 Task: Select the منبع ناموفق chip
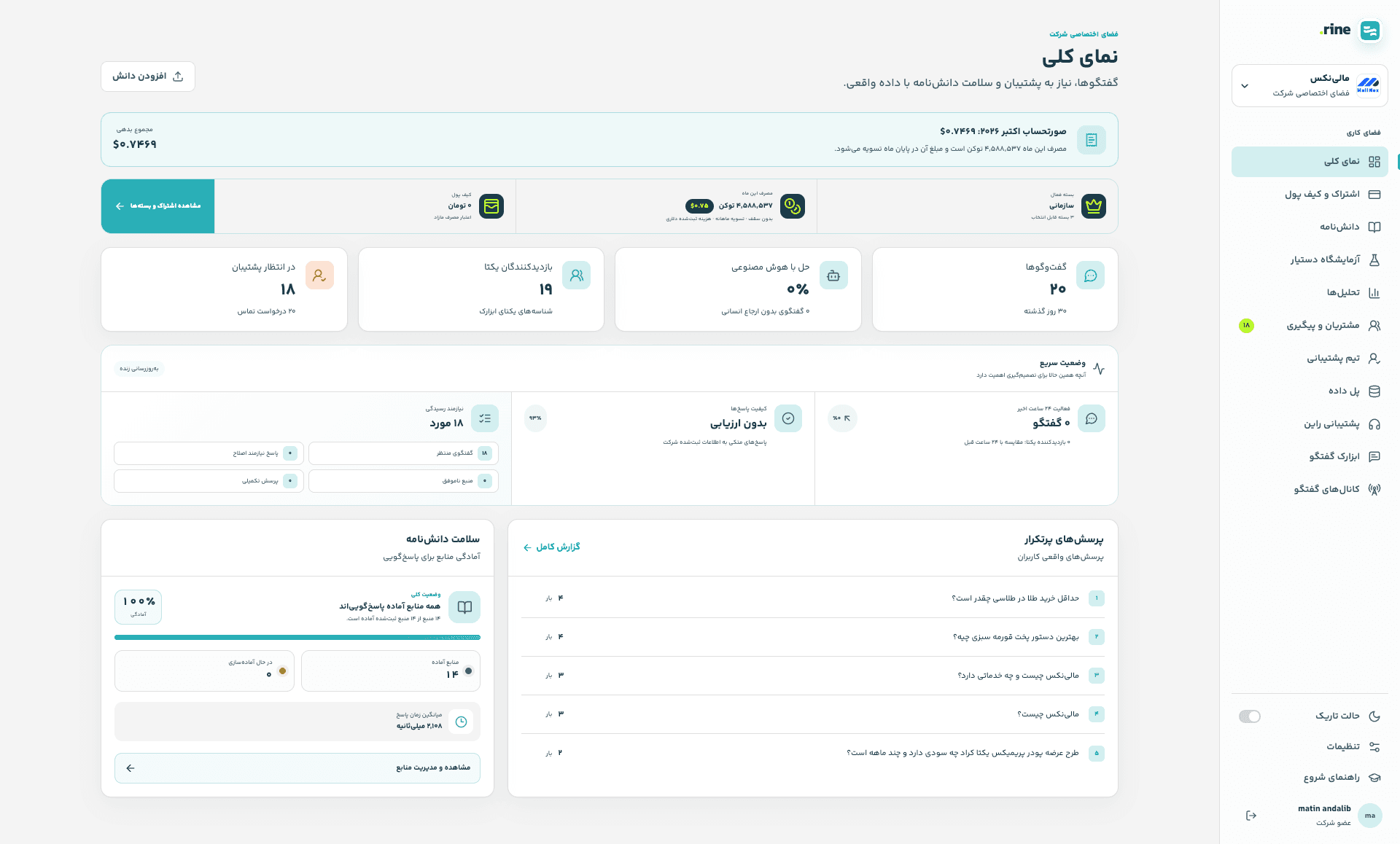403,481
